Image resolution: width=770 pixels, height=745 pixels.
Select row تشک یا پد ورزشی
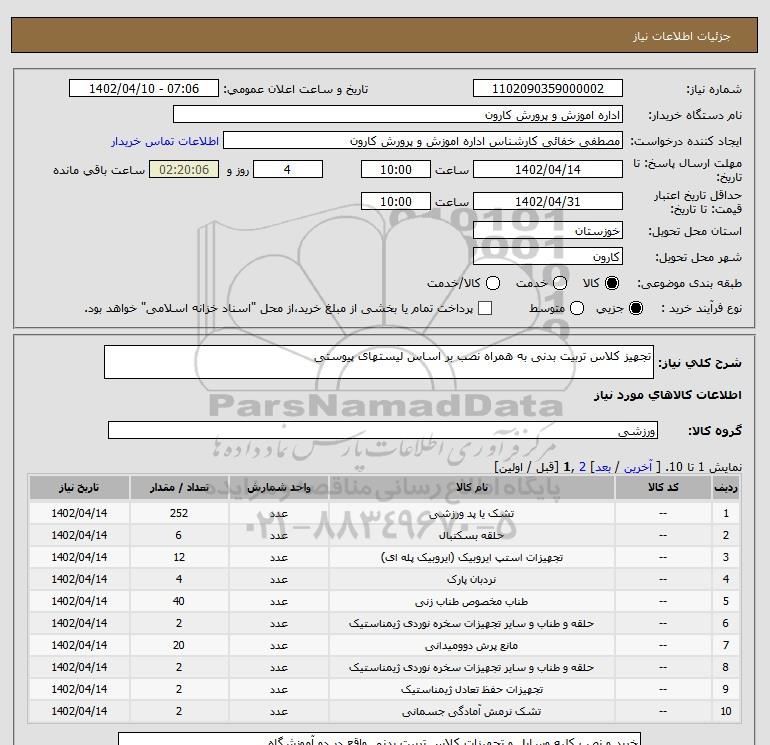click(x=384, y=513)
